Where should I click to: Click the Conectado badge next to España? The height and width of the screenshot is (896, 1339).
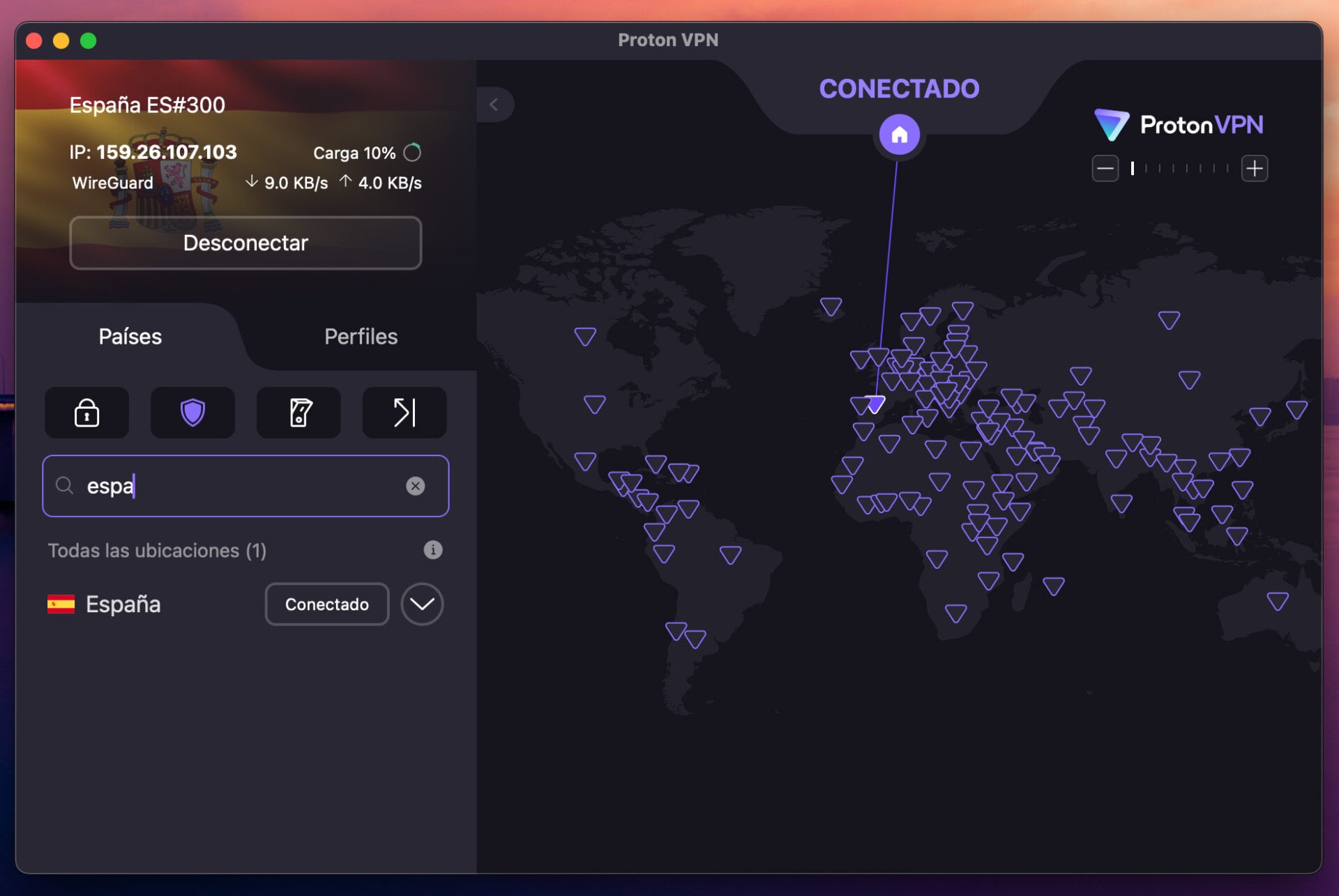(x=326, y=604)
